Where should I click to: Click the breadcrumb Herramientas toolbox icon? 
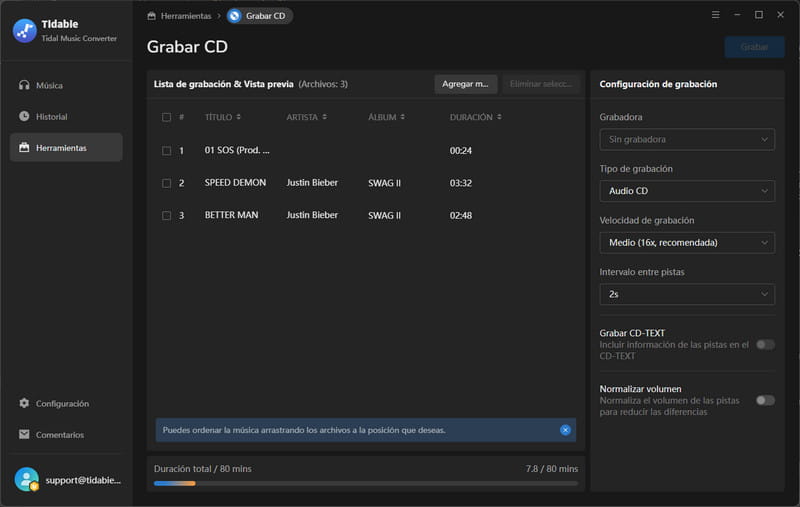[x=152, y=16]
